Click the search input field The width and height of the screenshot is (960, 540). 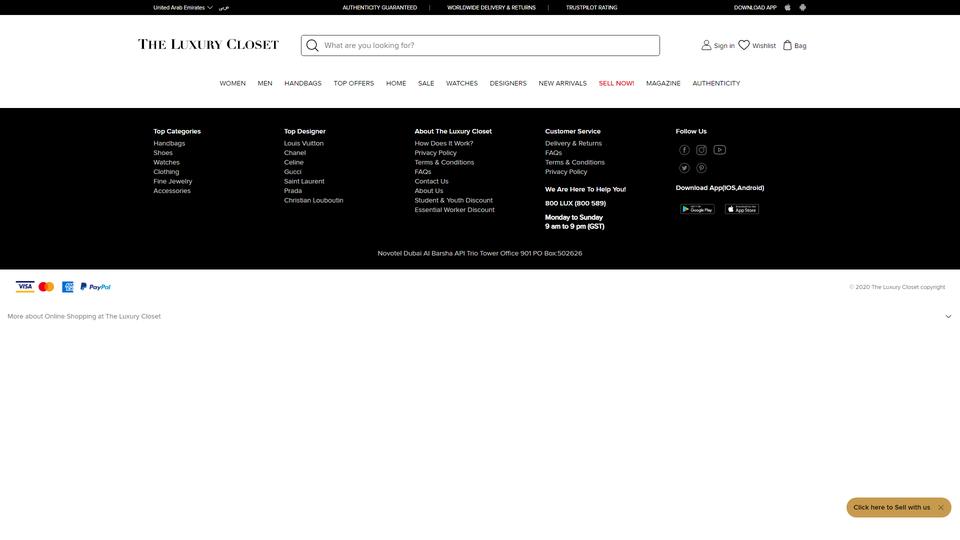[481, 45]
